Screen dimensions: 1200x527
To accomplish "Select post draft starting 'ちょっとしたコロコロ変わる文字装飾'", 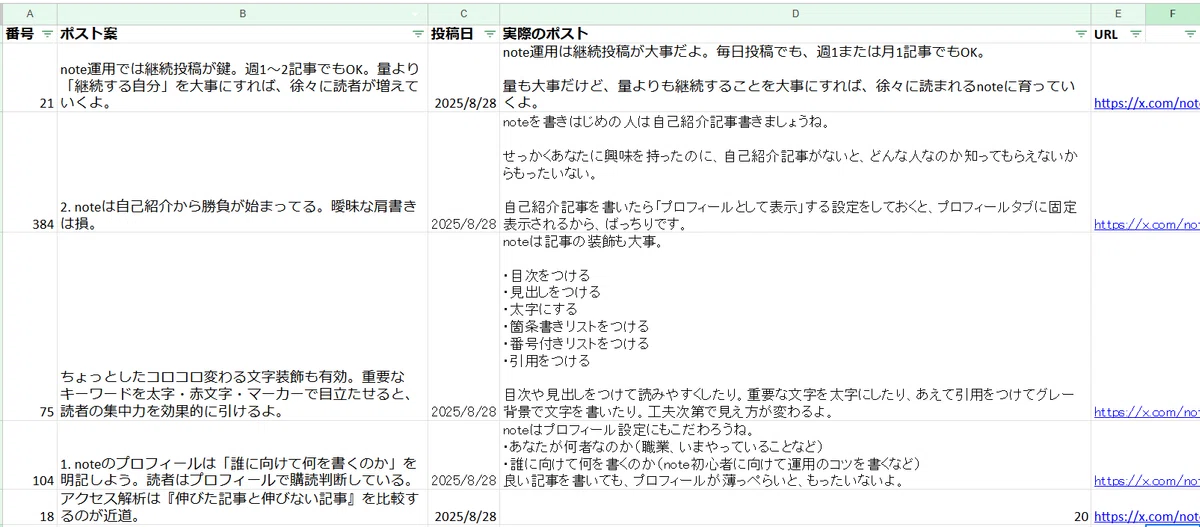I will (x=243, y=327).
